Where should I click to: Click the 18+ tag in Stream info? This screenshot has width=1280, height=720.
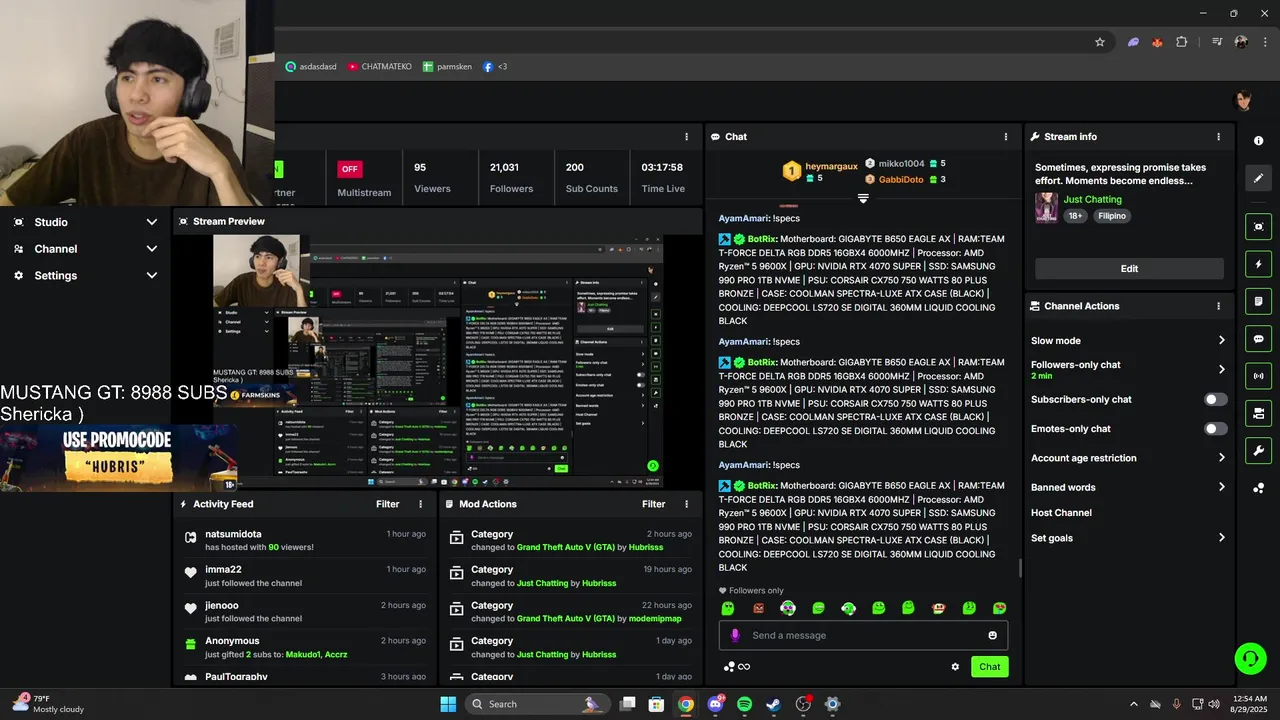click(1075, 216)
